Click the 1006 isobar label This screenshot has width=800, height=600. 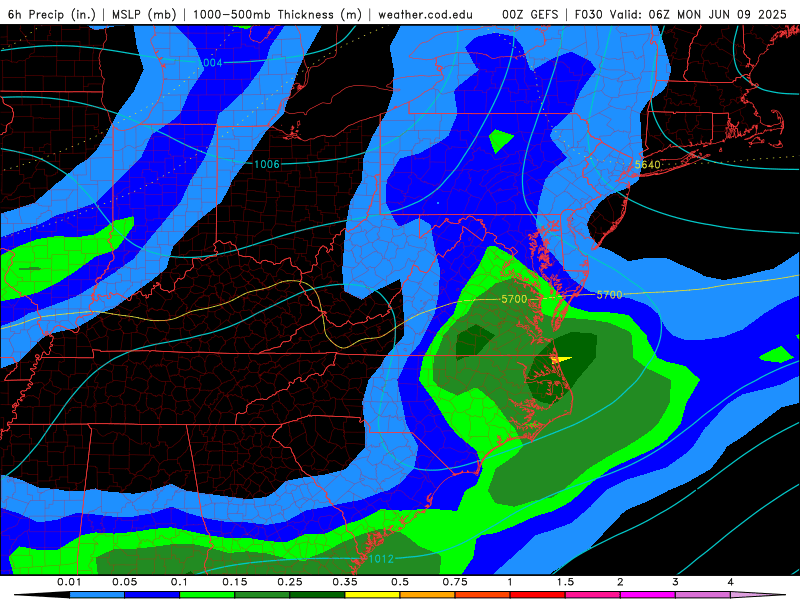coord(267,164)
